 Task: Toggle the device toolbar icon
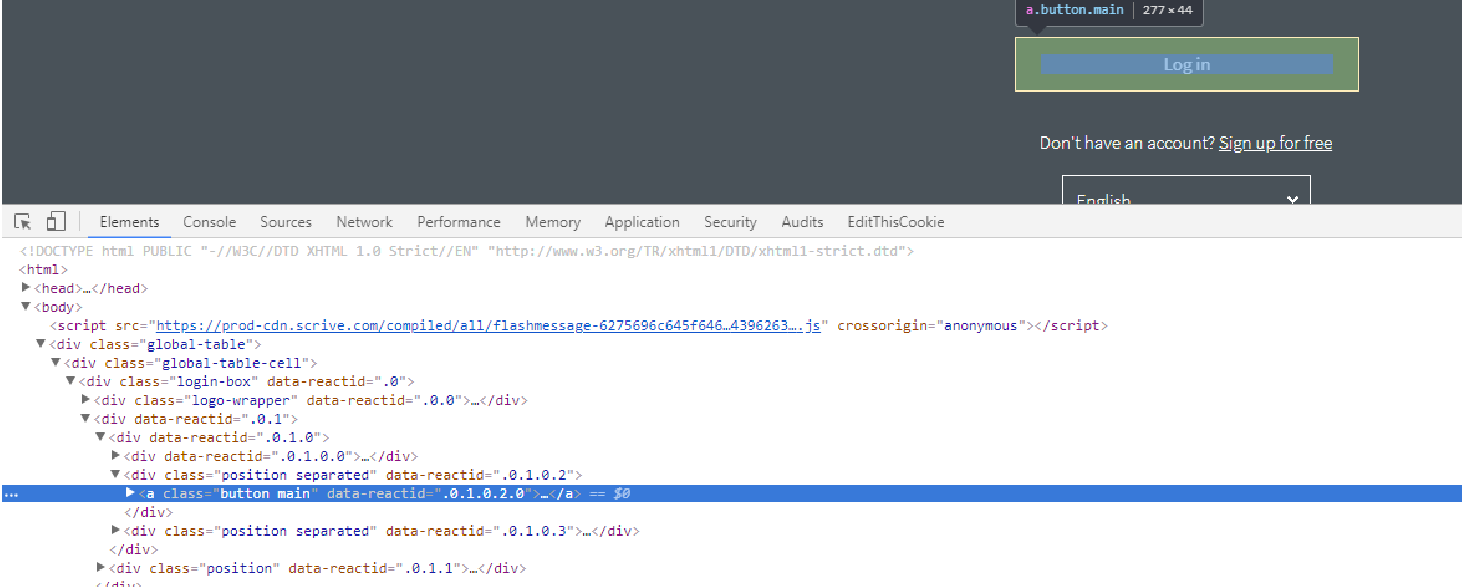click(57, 221)
